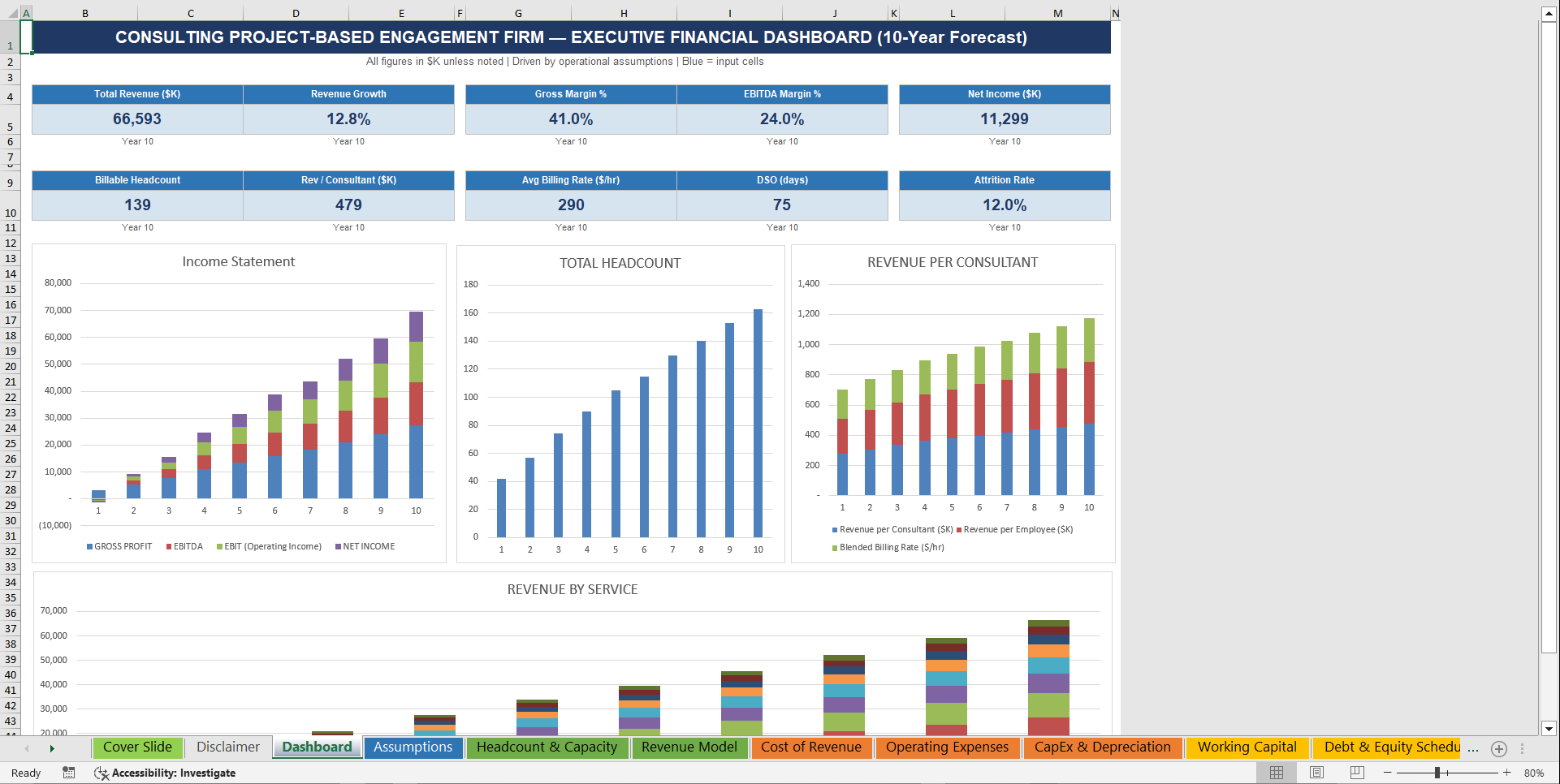The width and height of the screenshot is (1560, 784).
Task: Open the Cost of Revenue sheet
Action: point(812,747)
